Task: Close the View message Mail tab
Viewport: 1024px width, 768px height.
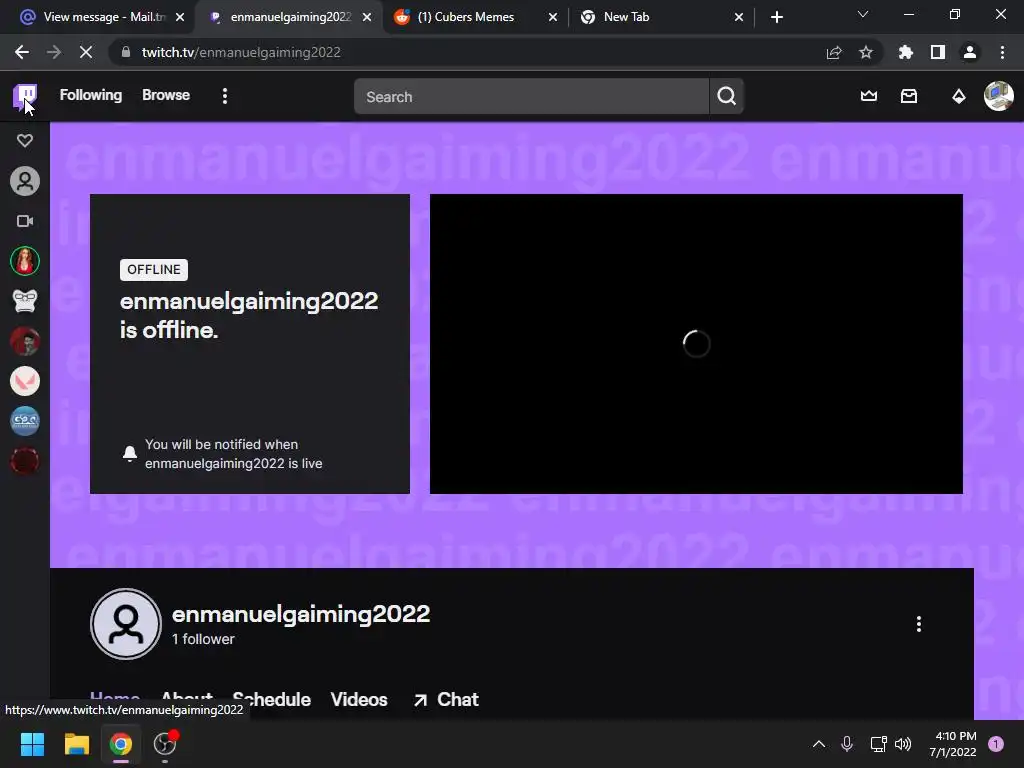Action: (180, 17)
